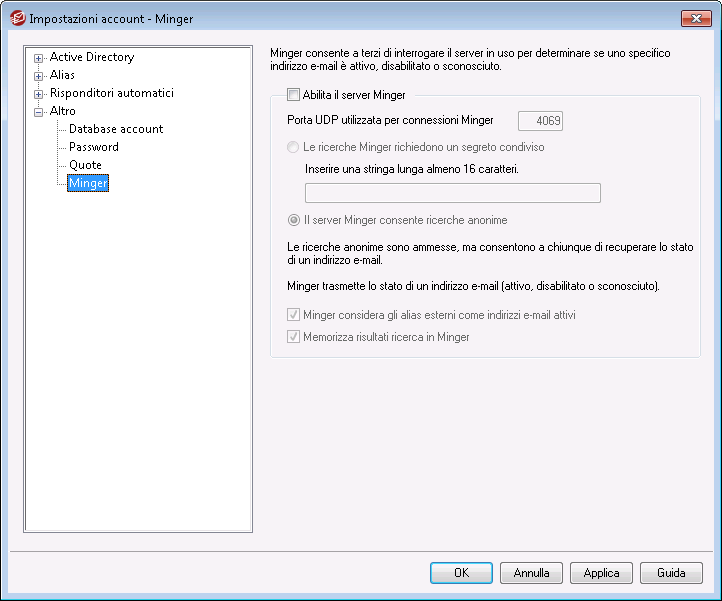Select Alias in the tree
Viewport: 722px width, 601px height.
tap(62, 75)
